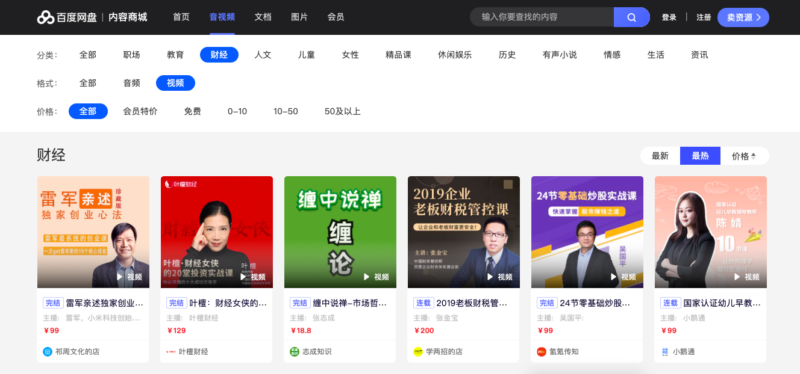The height and width of the screenshot is (374, 800).
Task: Open the 文档 nav tab
Action: pos(263,17)
